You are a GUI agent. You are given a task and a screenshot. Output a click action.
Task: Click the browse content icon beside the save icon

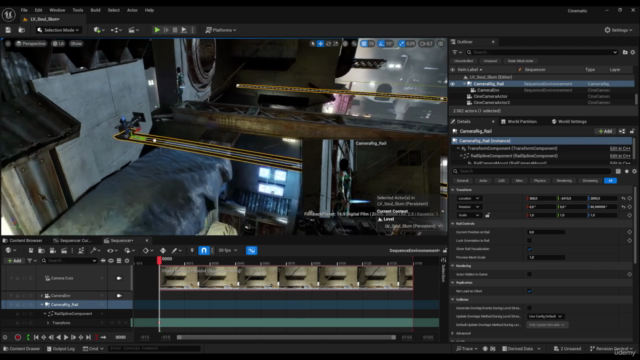[22, 30]
